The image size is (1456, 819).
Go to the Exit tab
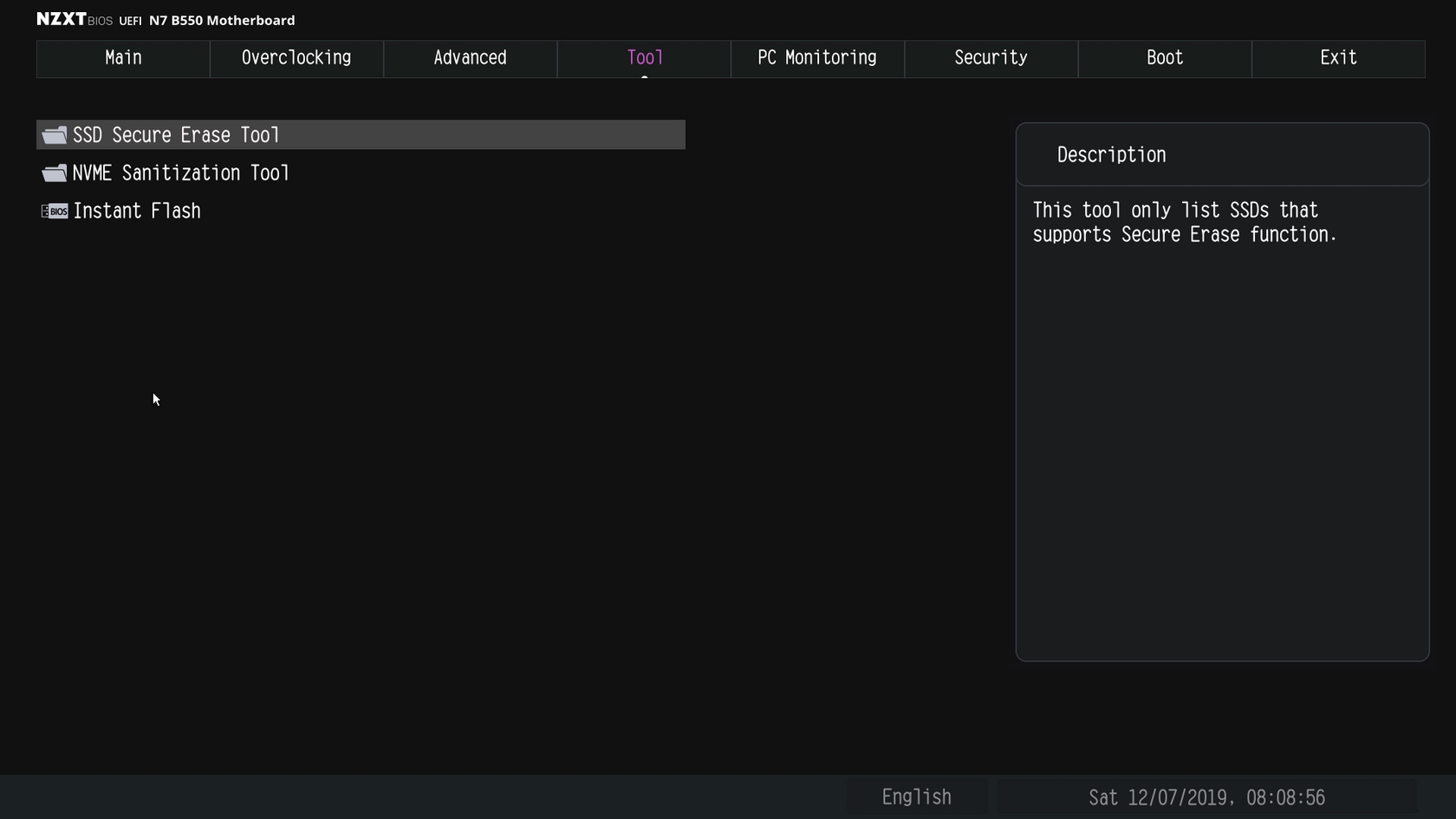pos(1338,58)
